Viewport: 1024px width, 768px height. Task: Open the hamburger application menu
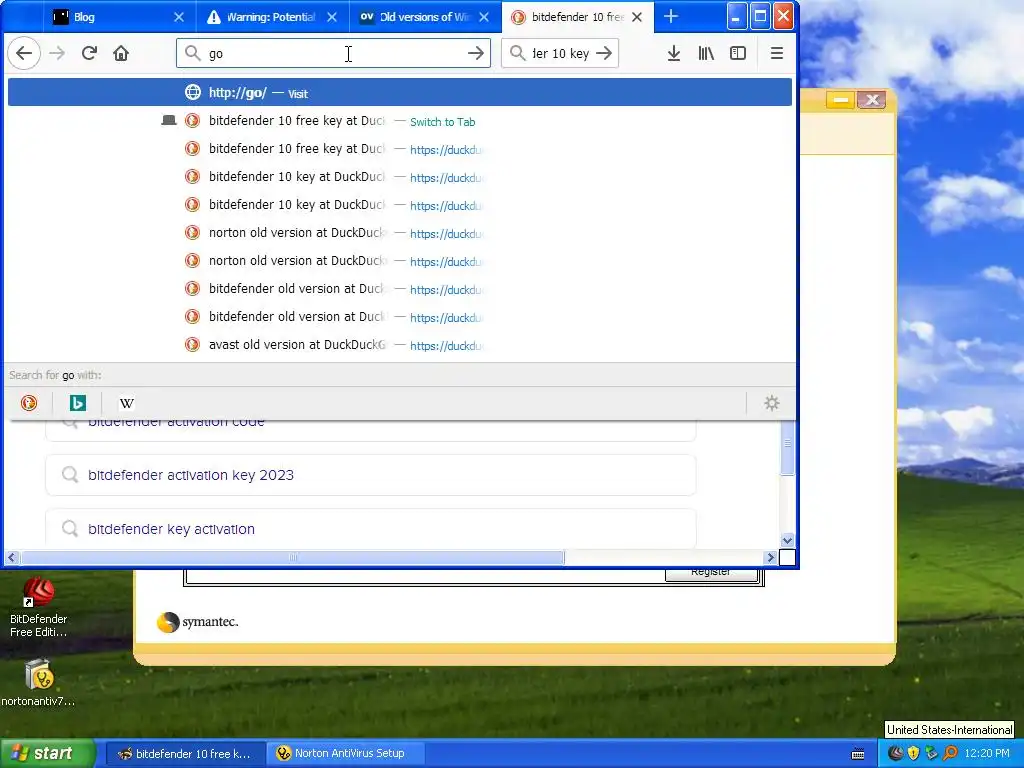(776, 54)
